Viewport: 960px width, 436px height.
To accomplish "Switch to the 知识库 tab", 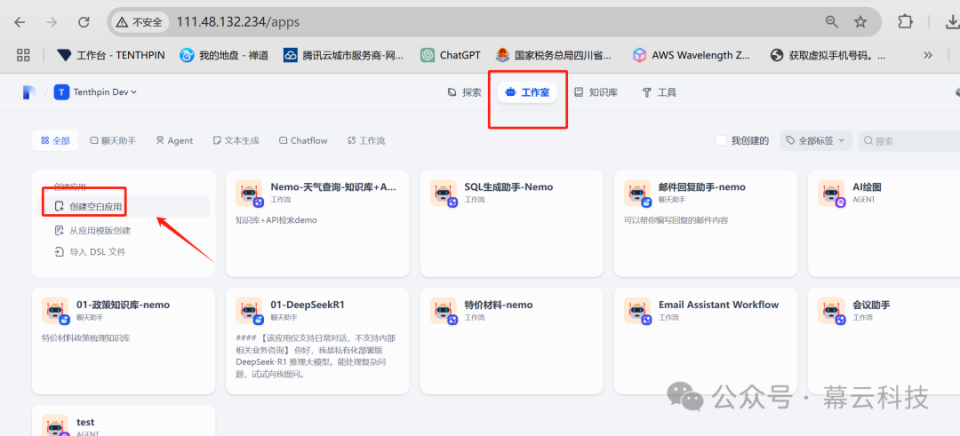I will click(x=596, y=92).
